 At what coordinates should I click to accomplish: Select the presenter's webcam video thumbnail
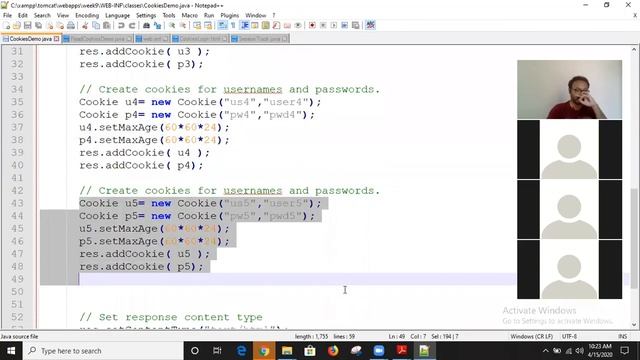(x=569, y=89)
